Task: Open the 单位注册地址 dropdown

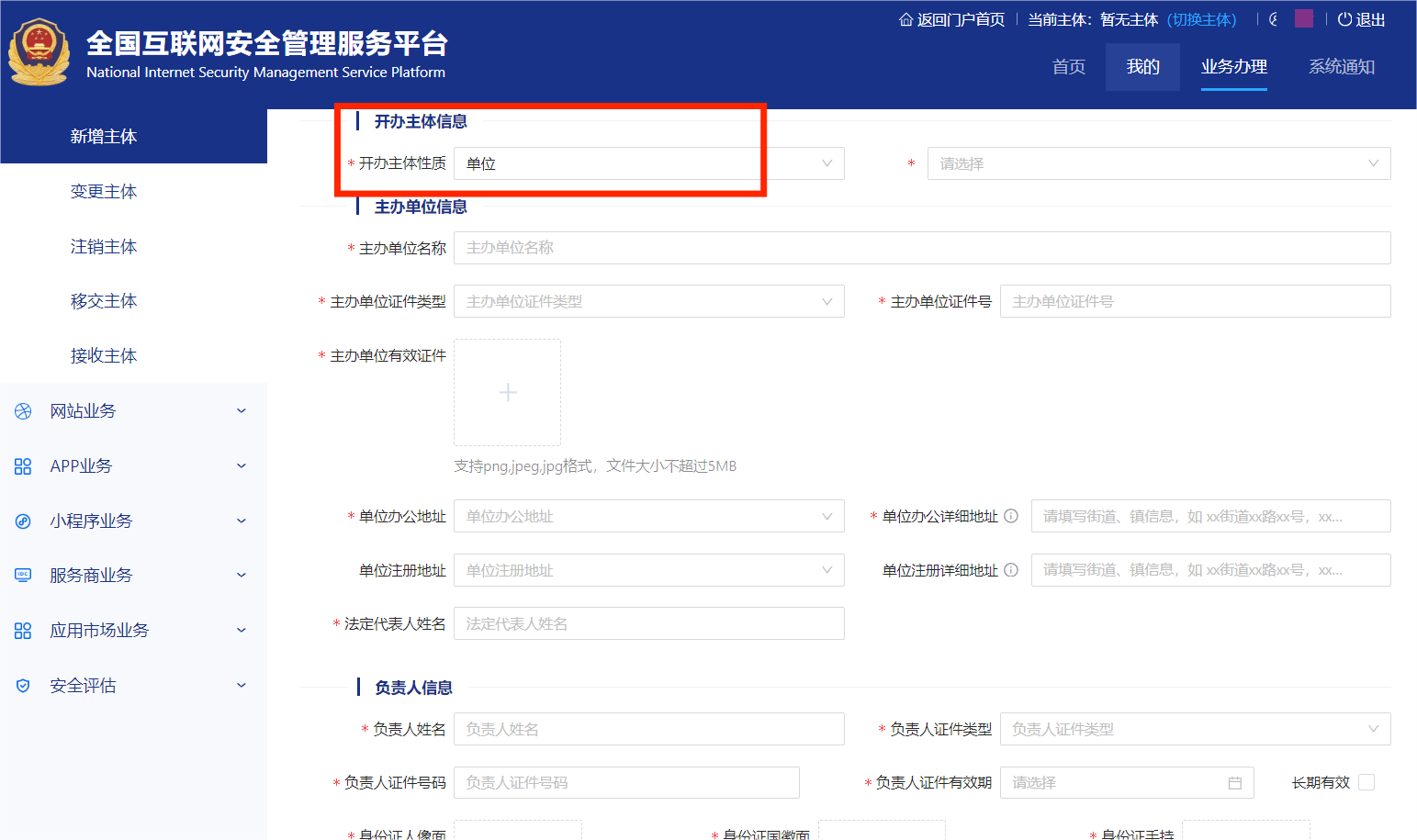Action: coord(648,570)
